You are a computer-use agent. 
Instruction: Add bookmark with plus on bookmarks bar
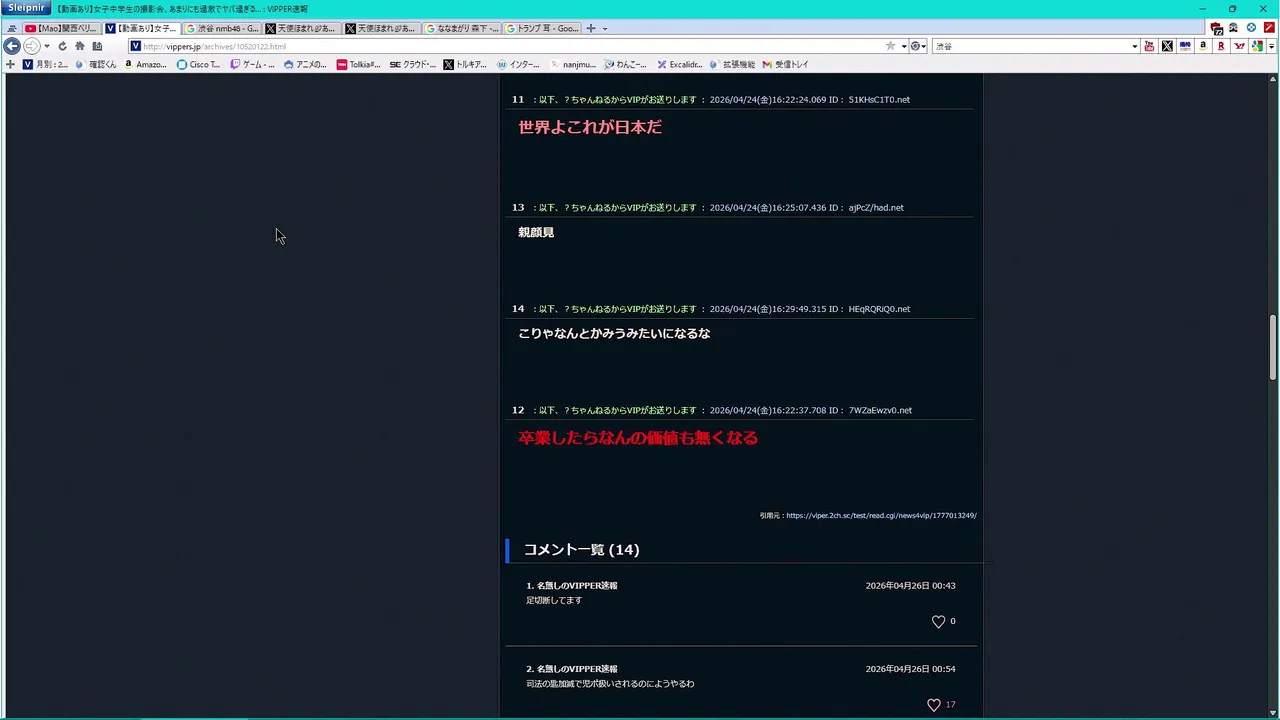10,64
